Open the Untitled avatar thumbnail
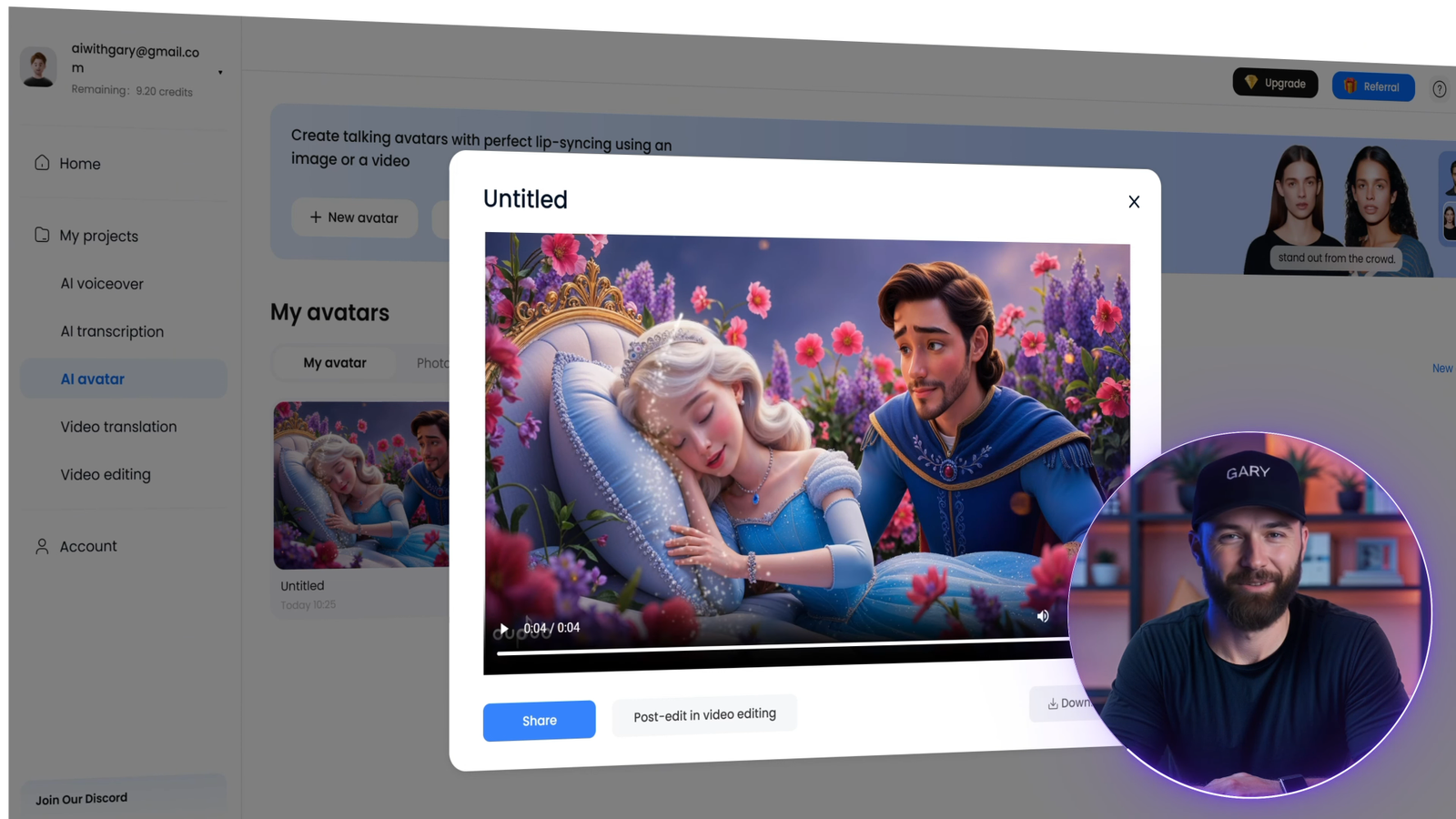 (x=361, y=485)
